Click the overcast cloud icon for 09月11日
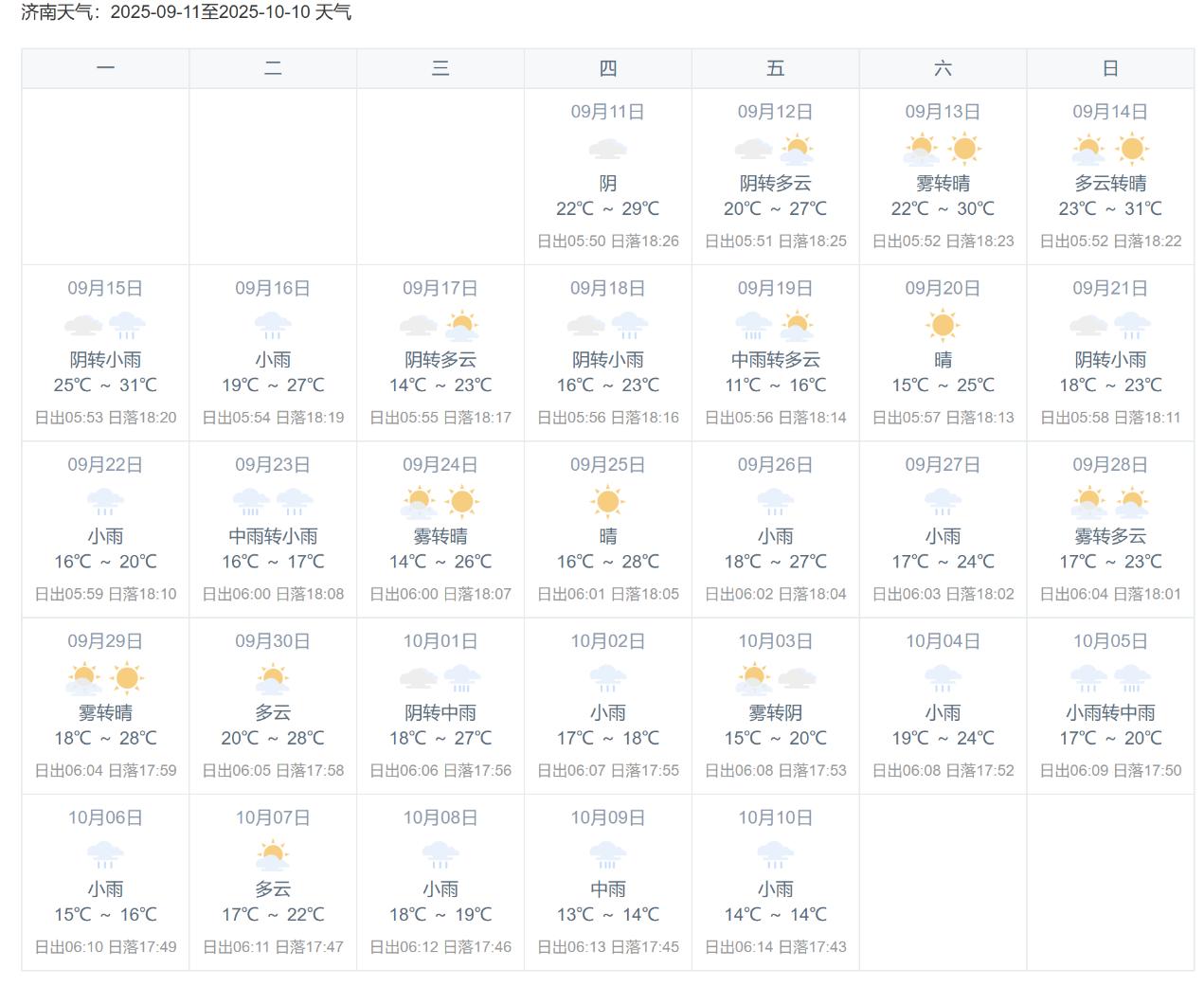The width and height of the screenshot is (1204, 986). click(x=607, y=149)
